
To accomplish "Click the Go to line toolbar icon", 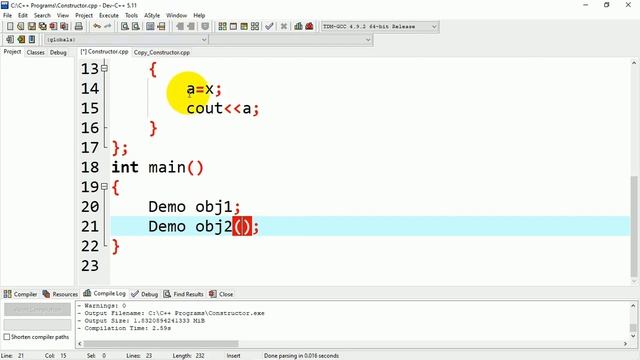I will (x=161, y=27).
